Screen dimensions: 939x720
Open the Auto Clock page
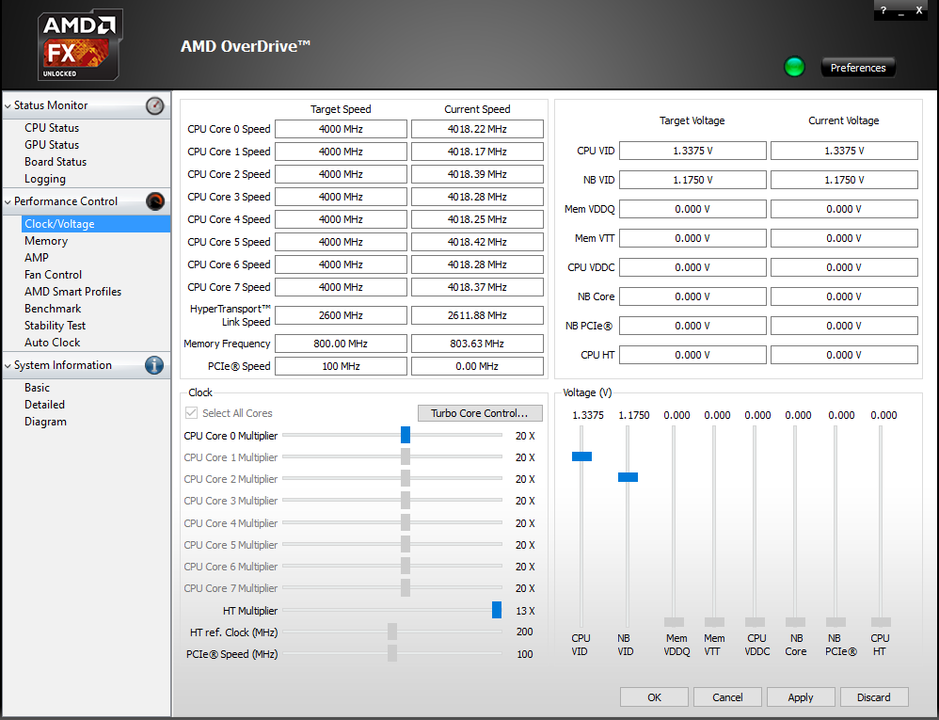click(x=52, y=343)
